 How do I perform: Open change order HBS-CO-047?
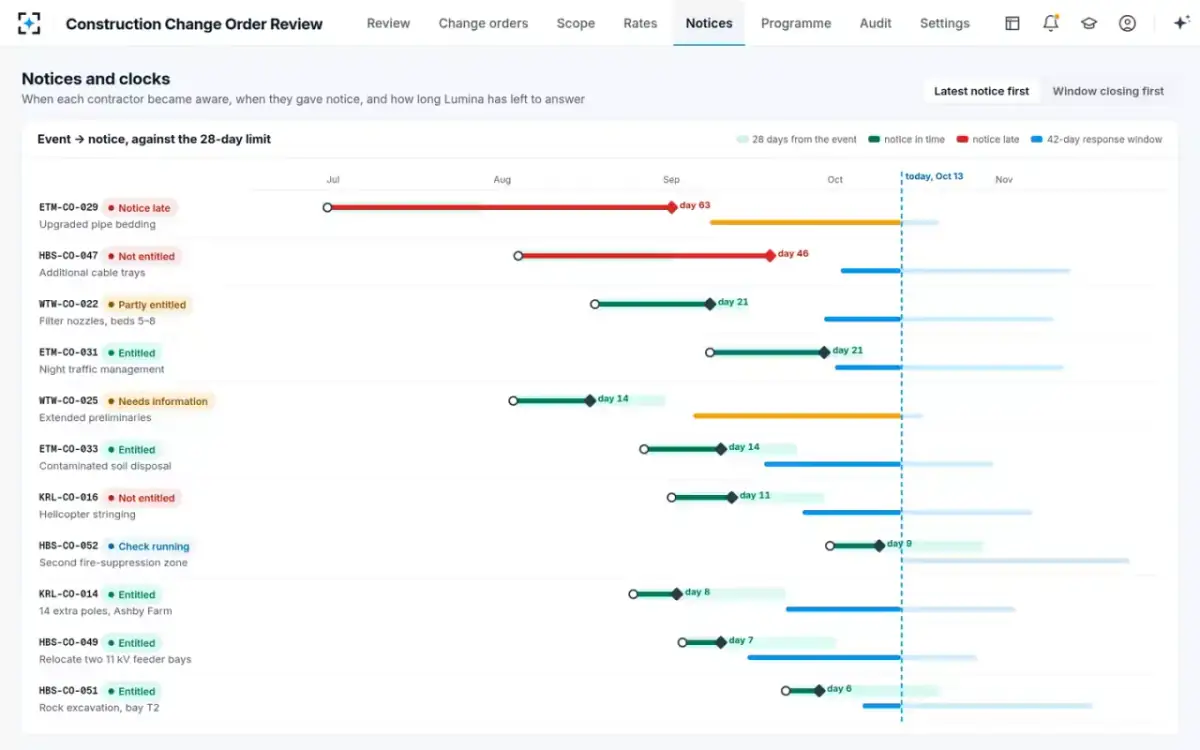tap(68, 255)
